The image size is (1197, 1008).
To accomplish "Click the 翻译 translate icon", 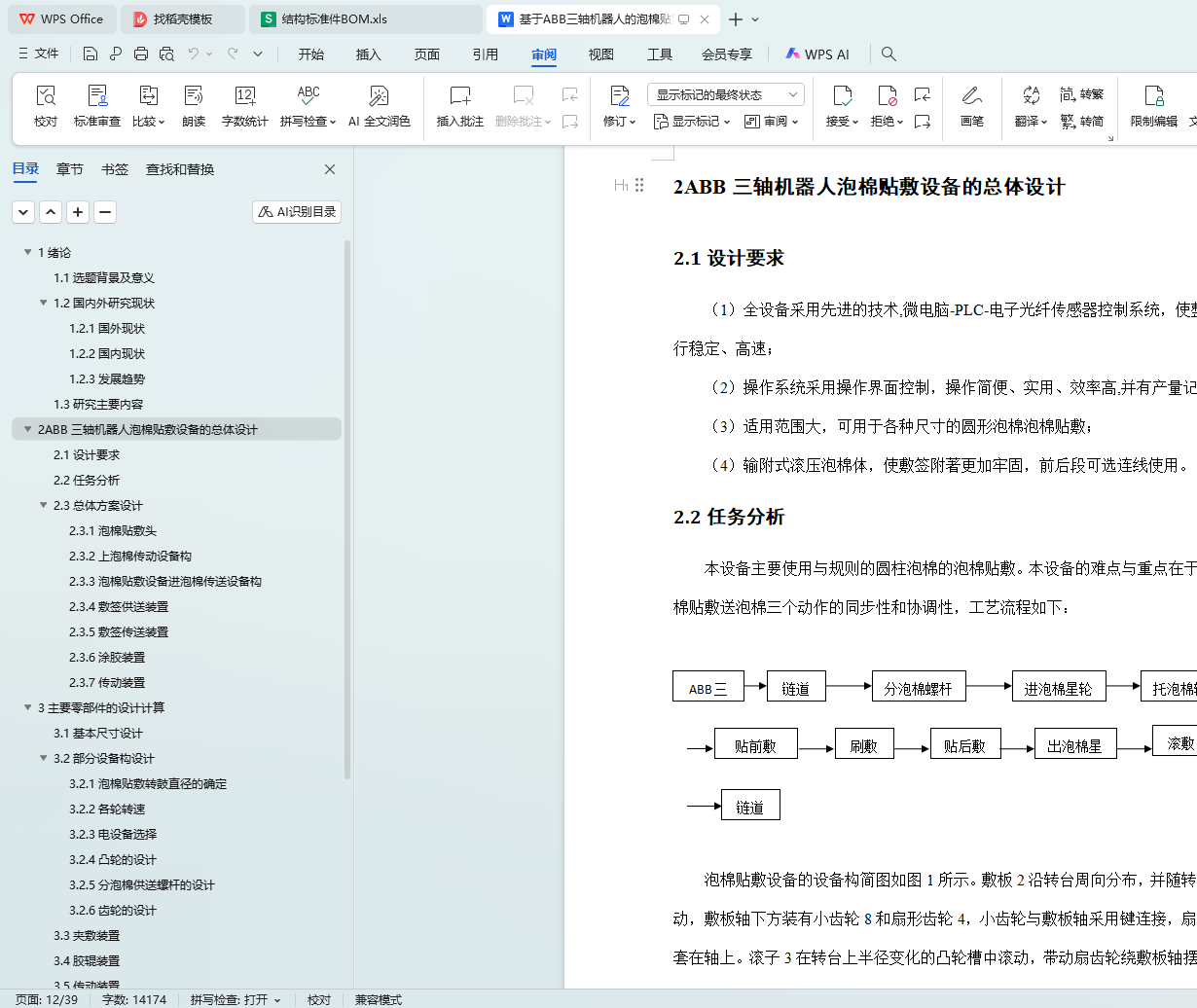I will pyautogui.click(x=1031, y=95).
